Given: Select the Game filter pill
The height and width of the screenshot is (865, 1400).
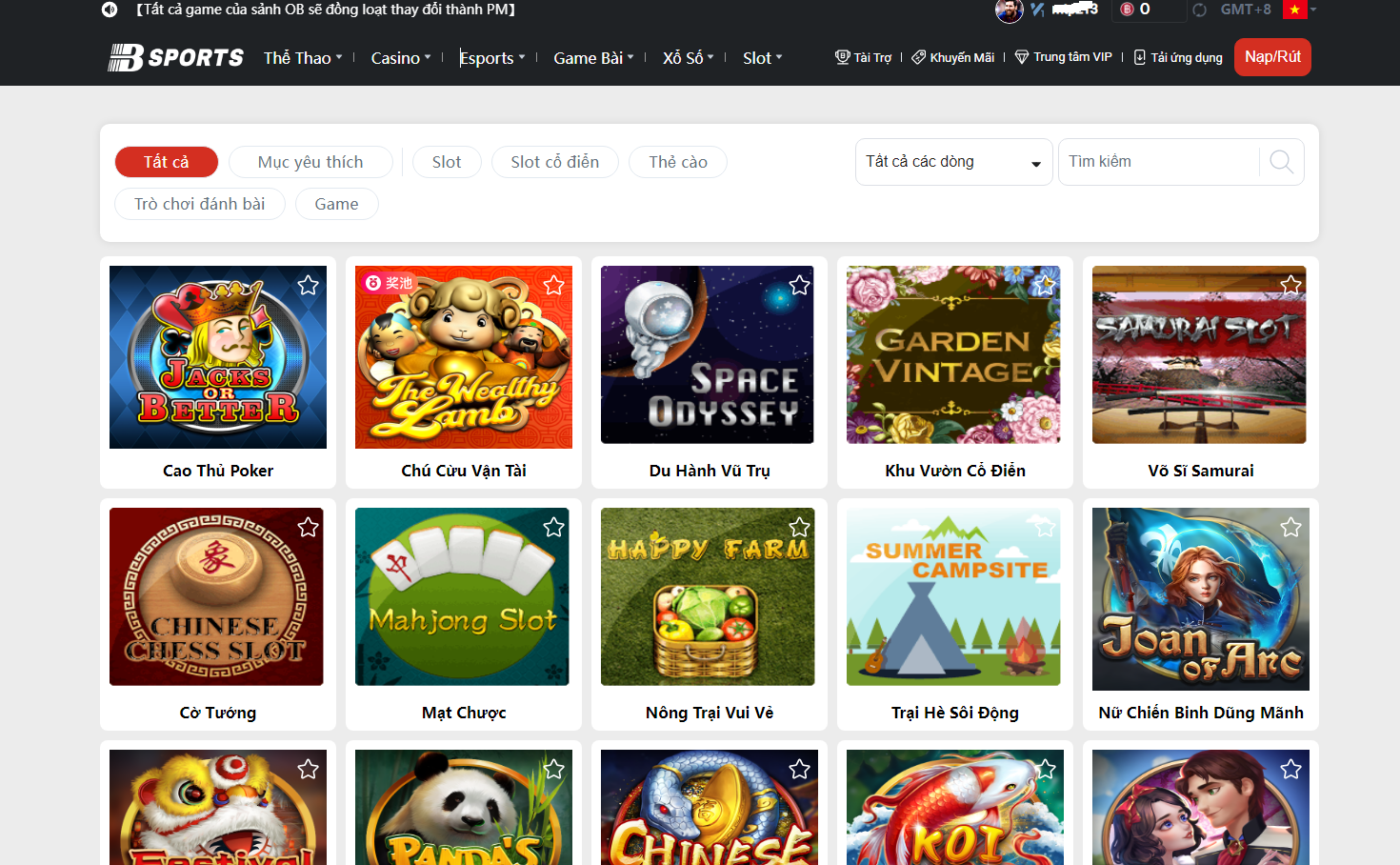Looking at the screenshot, I should pos(337,204).
